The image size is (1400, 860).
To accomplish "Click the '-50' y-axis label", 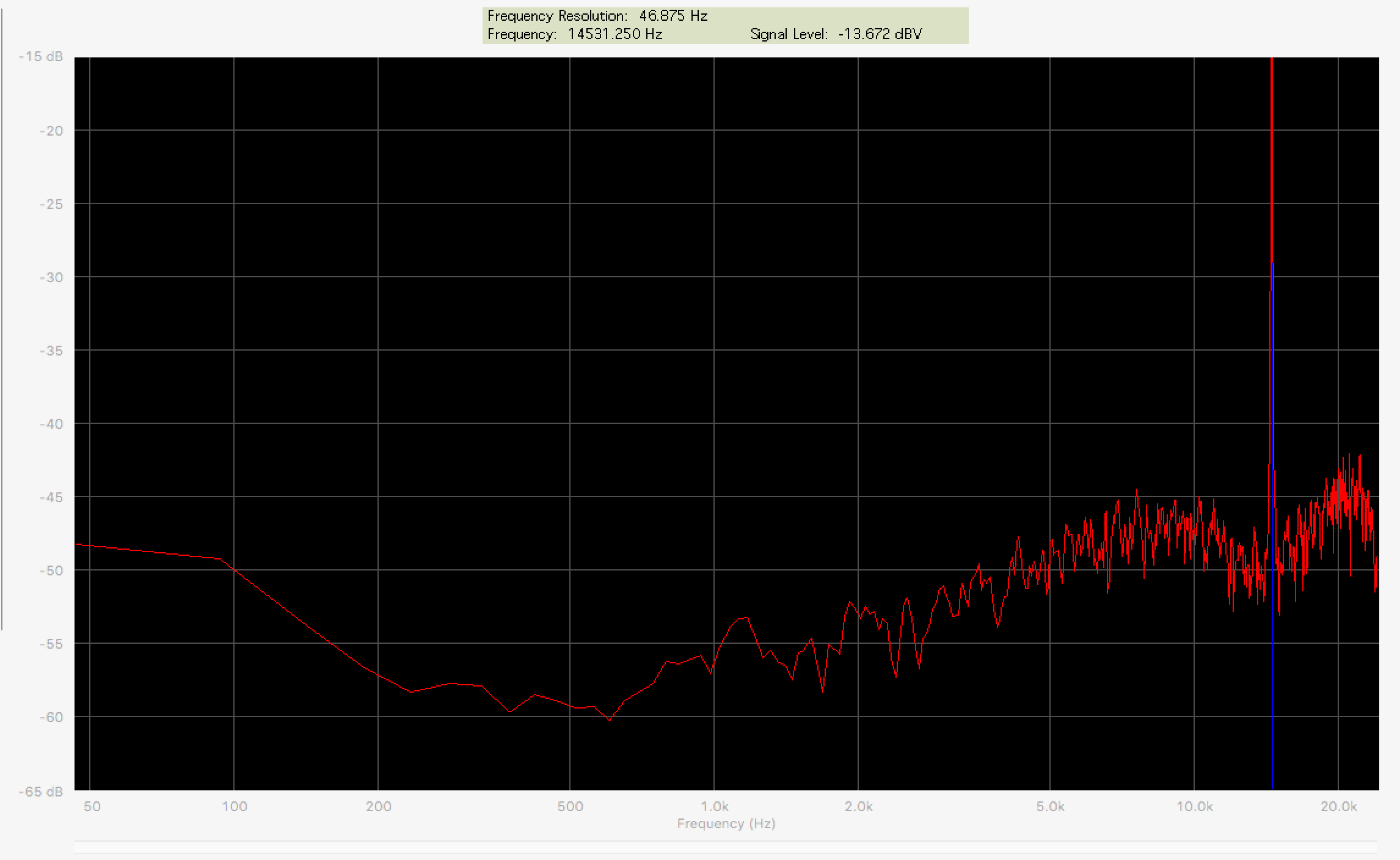I will click(51, 570).
